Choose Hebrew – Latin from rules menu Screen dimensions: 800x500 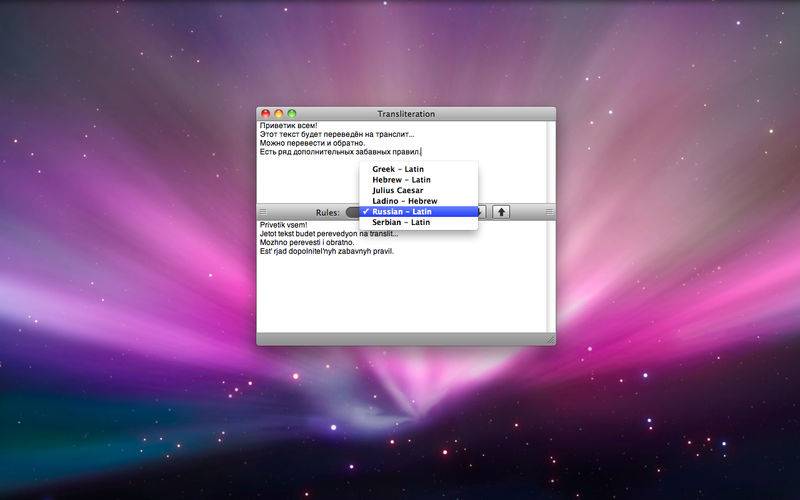click(x=418, y=180)
